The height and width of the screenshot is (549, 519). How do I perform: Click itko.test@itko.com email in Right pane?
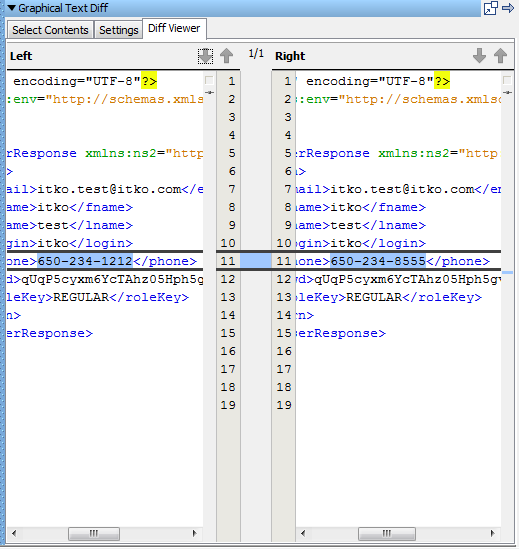(402, 189)
